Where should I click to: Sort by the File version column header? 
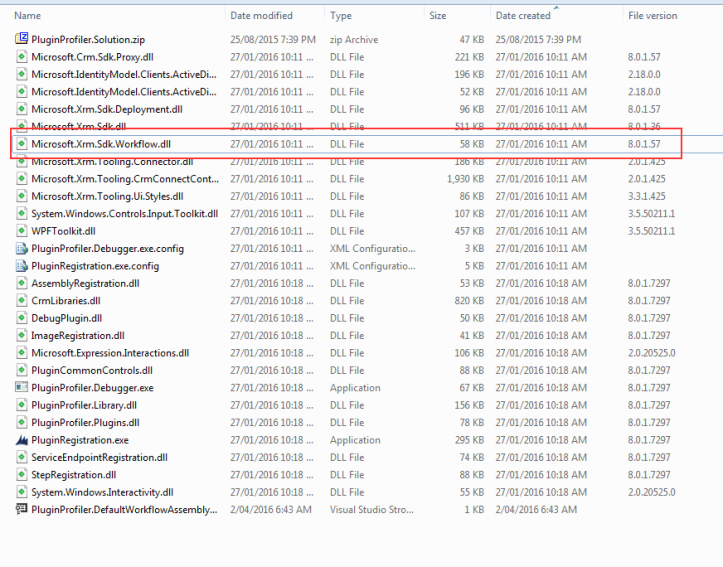click(652, 16)
